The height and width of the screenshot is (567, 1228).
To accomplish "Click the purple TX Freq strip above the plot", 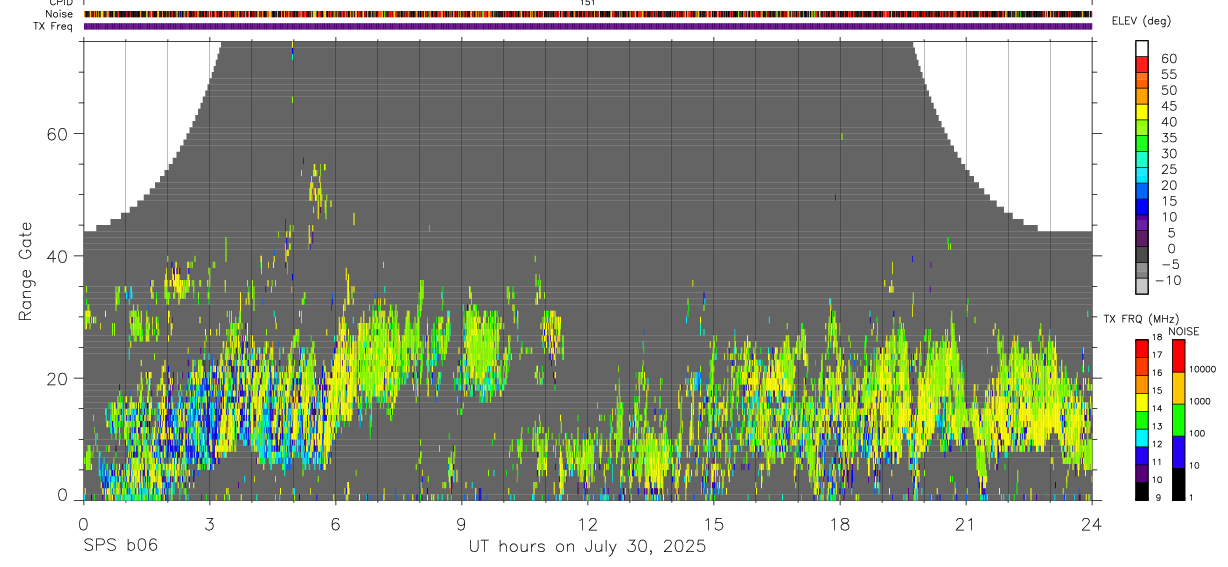I will click(587, 26).
